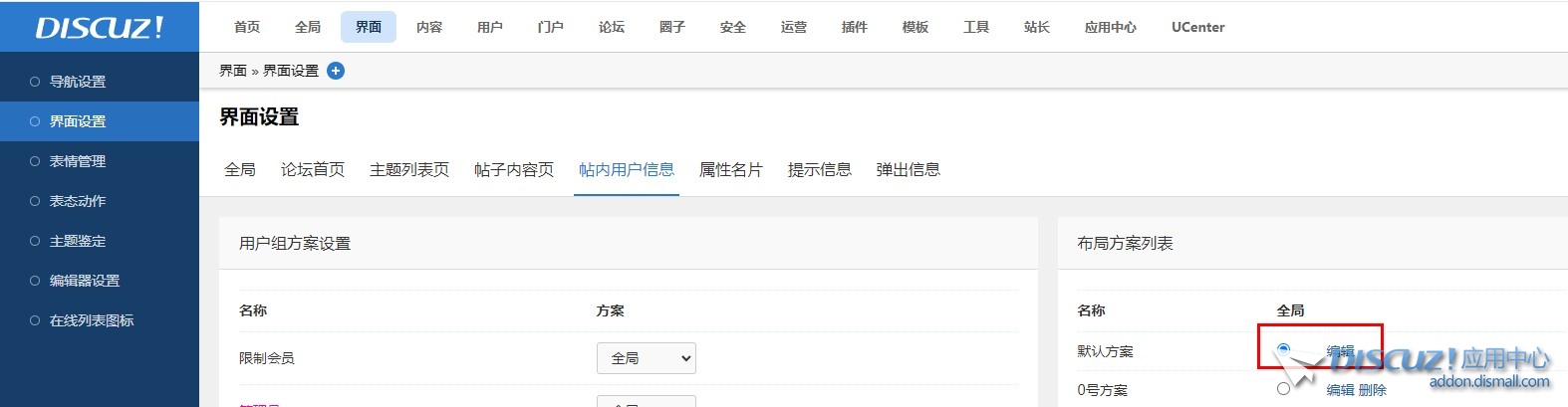Switch to the 属性名片 tab
Screen dimensions: 1568x407
[x=730, y=170]
